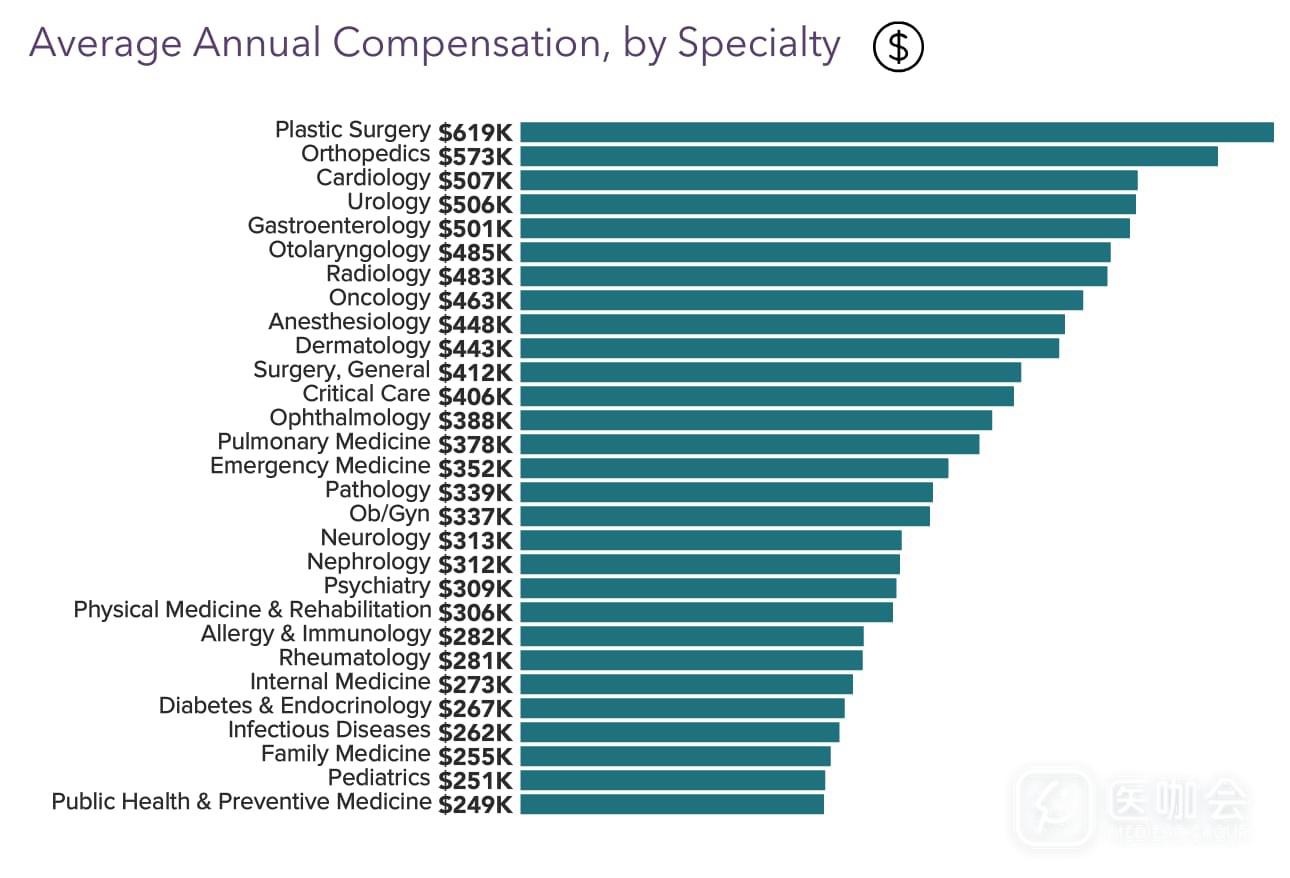Click the chart title text

[x=434, y=44]
